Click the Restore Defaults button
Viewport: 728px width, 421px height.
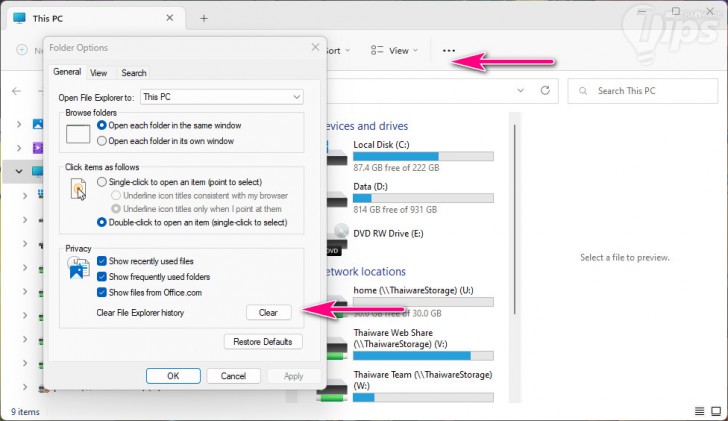(x=263, y=342)
